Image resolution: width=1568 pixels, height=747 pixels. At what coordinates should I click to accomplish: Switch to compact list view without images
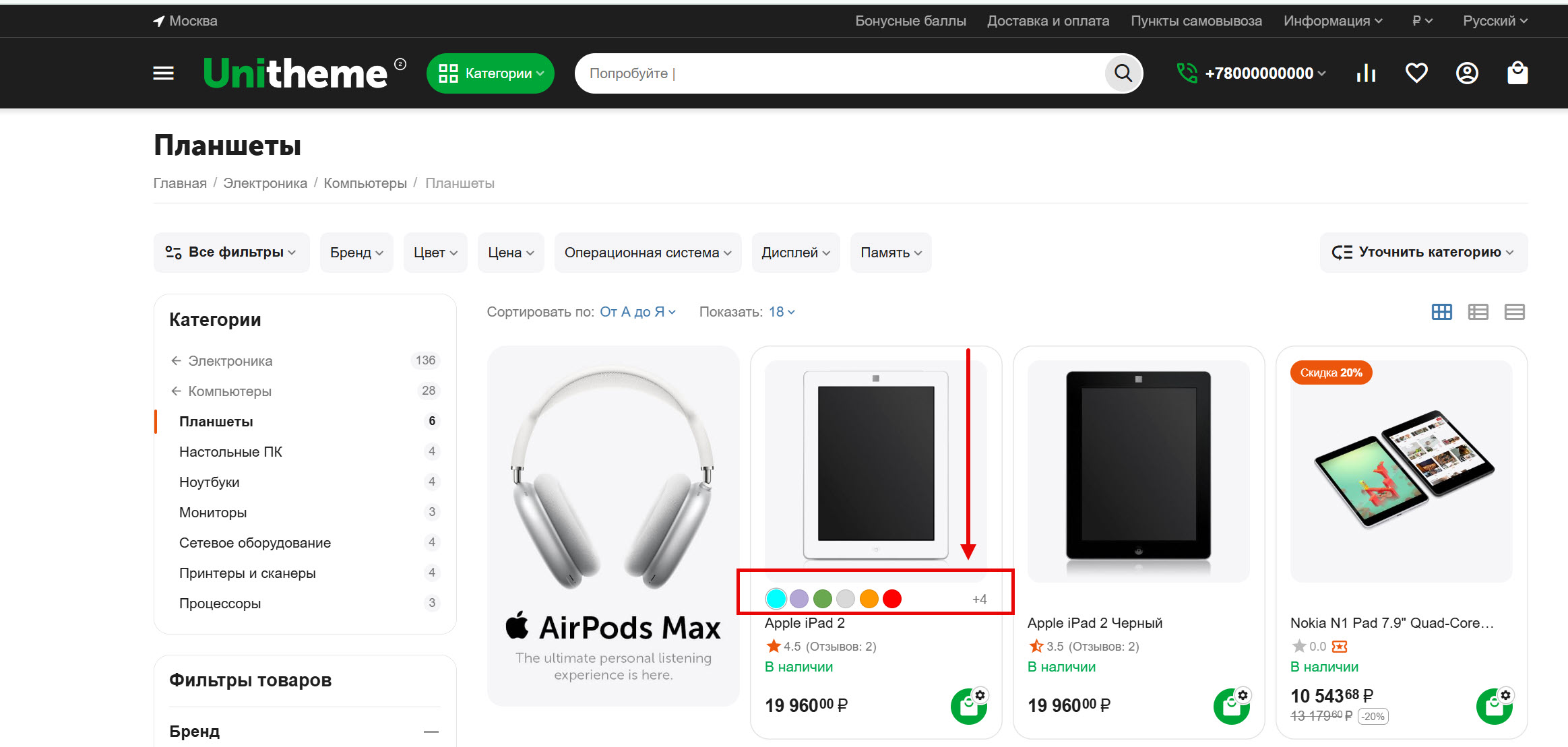point(1514,312)
